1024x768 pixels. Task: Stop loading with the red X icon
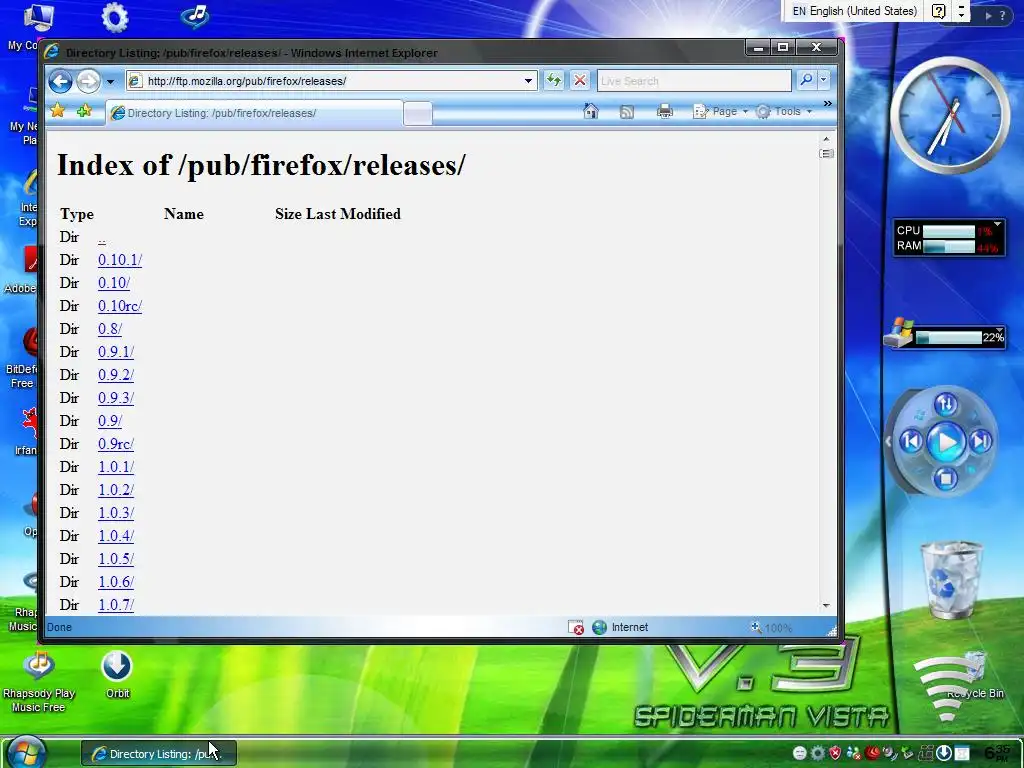(579, 80)
